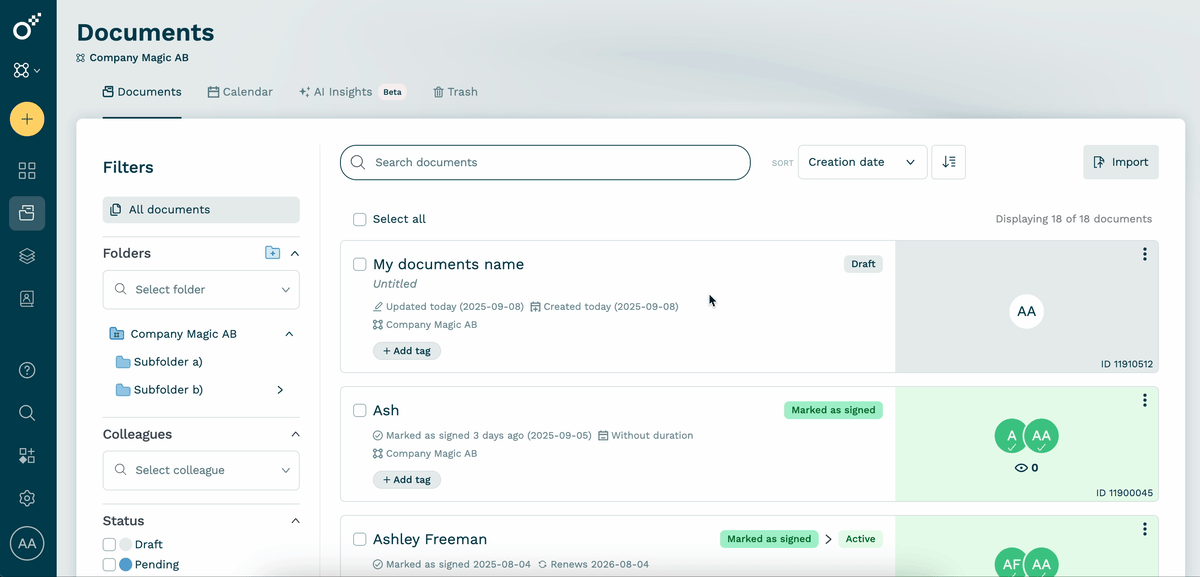Open the Creation date sort dropdown

862,161
